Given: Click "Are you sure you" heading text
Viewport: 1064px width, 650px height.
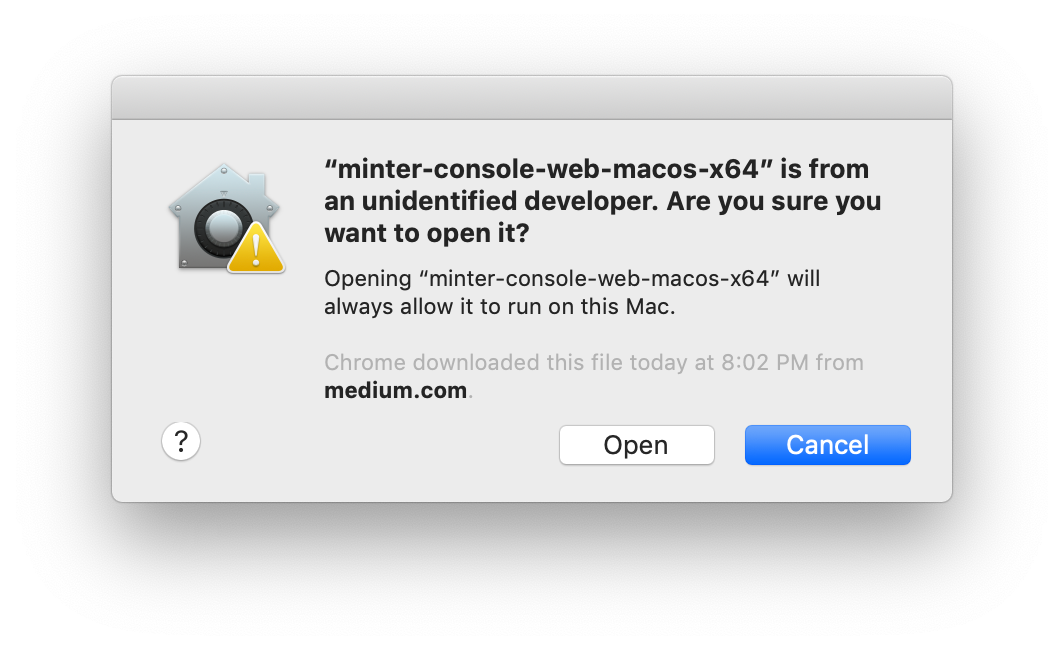Looking at the screenshot, I should [773, 201].
